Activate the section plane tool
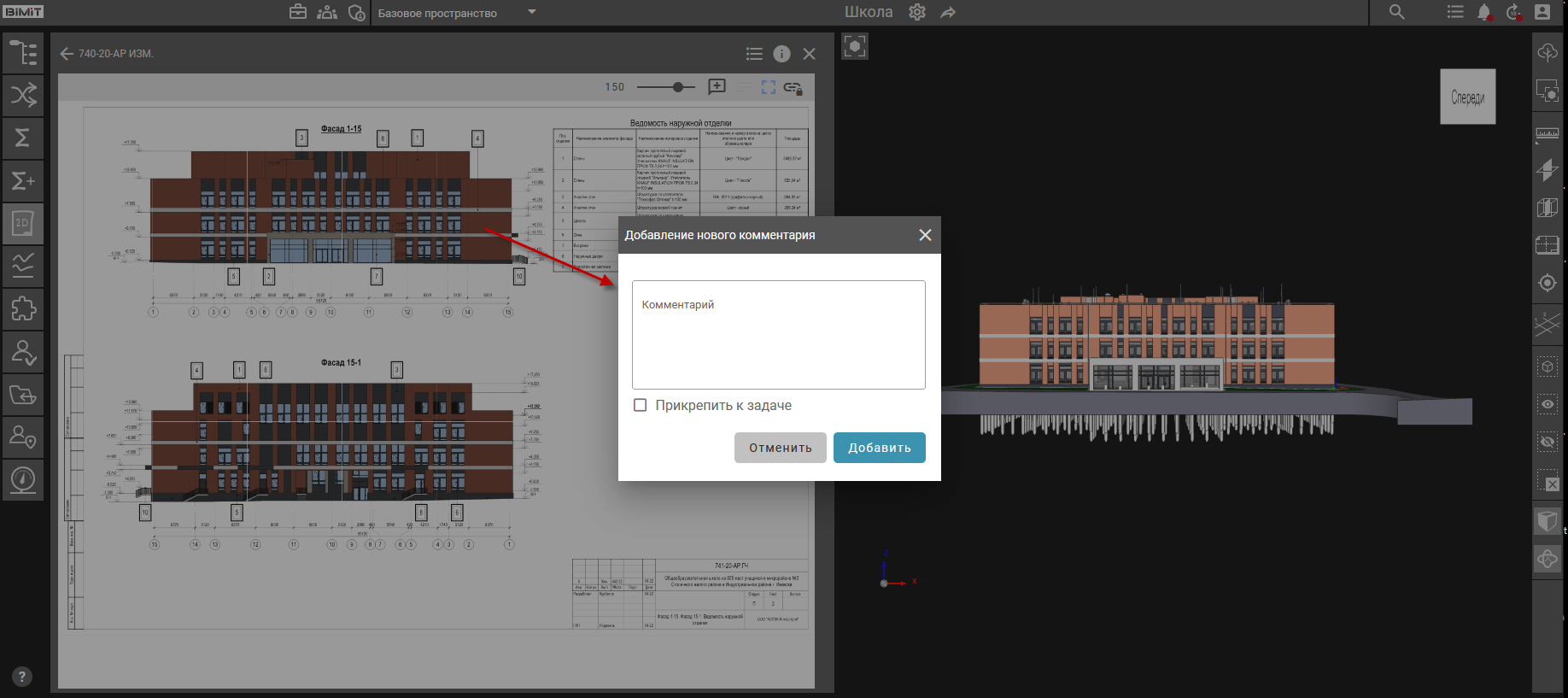The image size is (1568, 698). 1547,170
